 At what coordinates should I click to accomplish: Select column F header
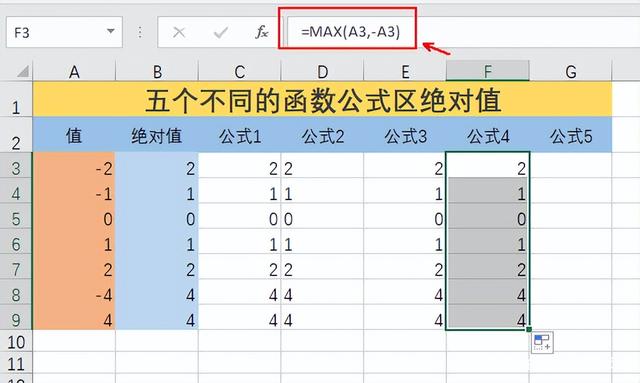(x=488, y=71)
